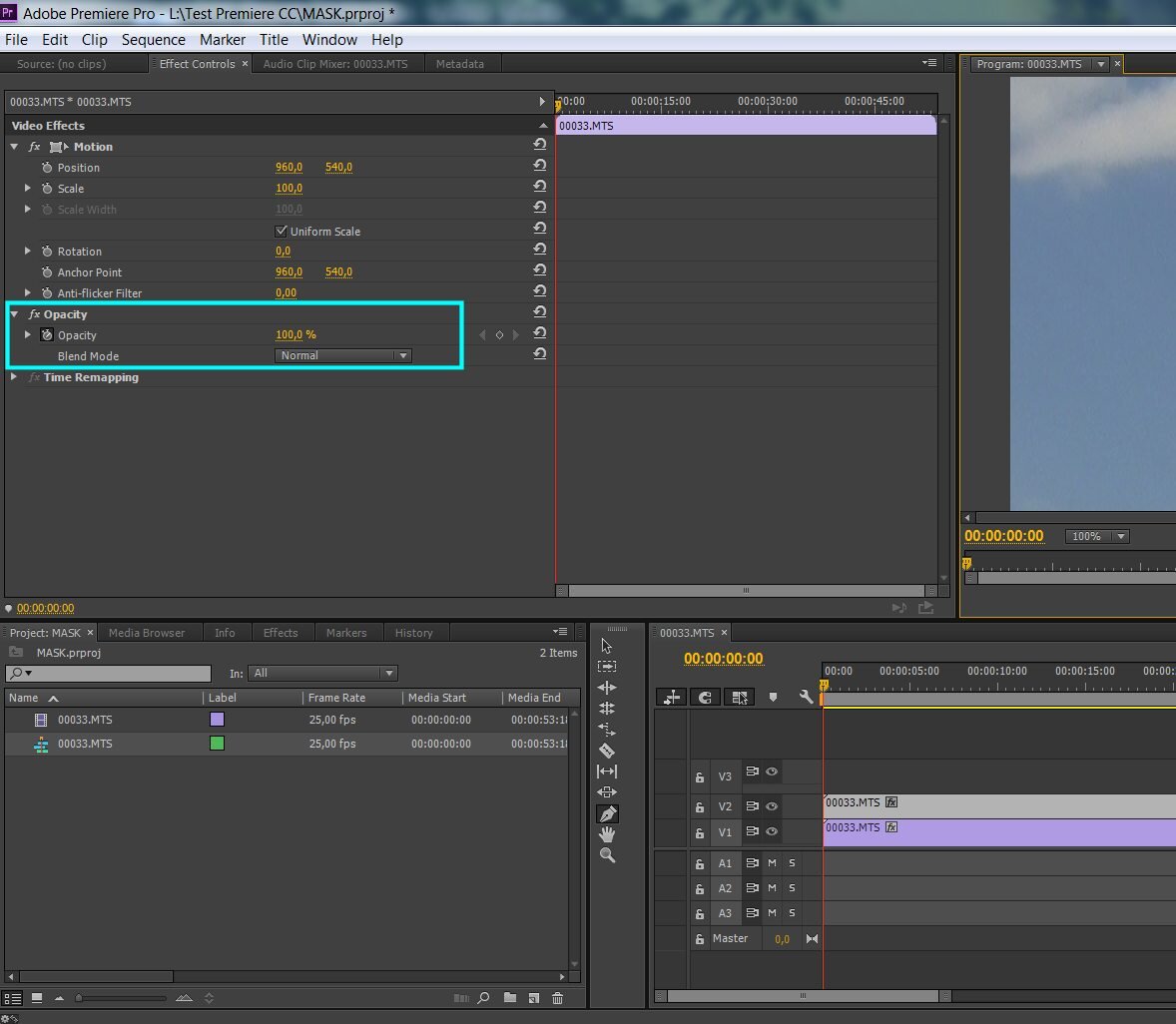The width and height of the screenshot is (1176, 1024).
Task: Click the Scale value 100,0
Action: (x=289, y=189)
